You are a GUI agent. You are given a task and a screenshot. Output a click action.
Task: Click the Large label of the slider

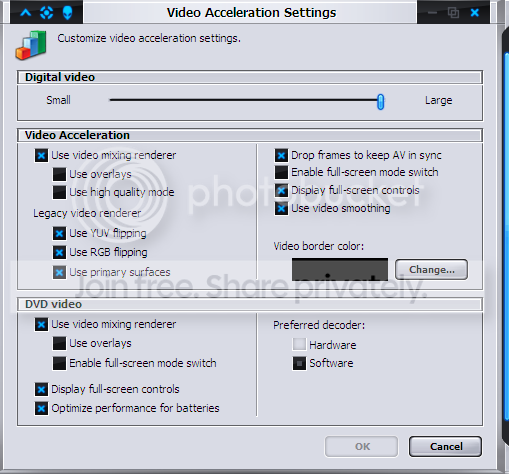(439, 100)
